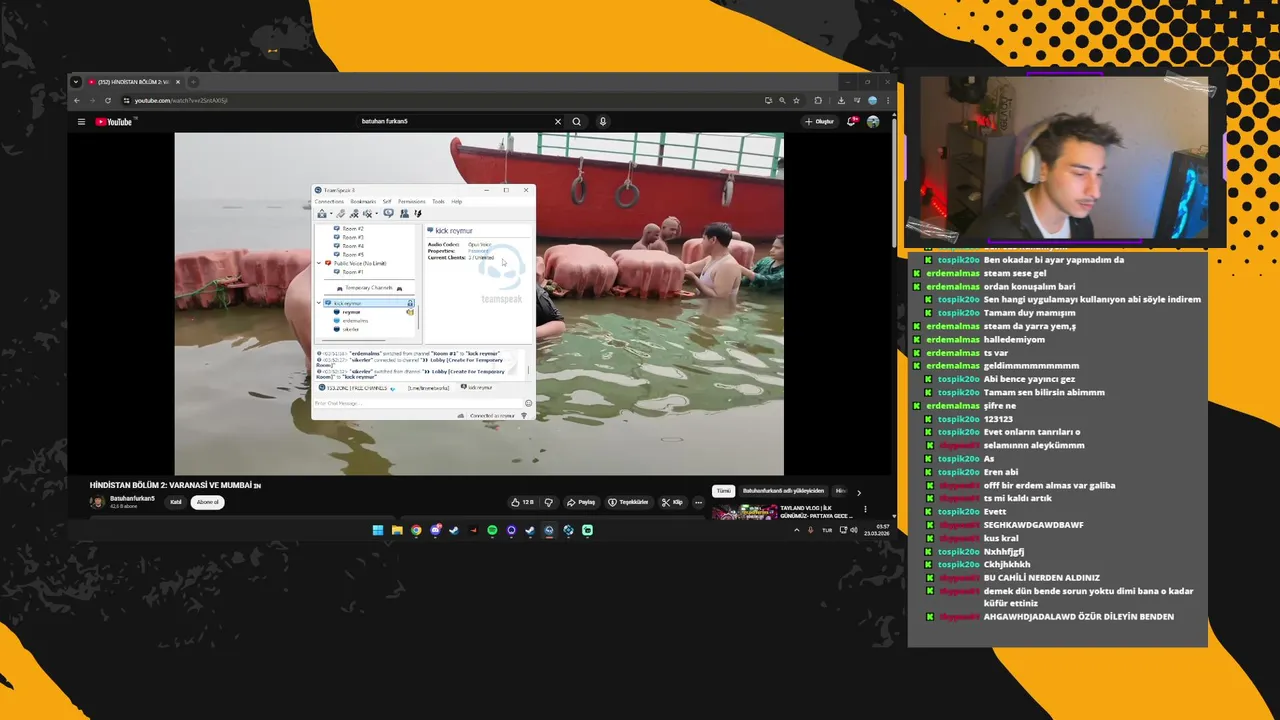
Task: Open YouTube account avatar menu
Action: (873, 122)
